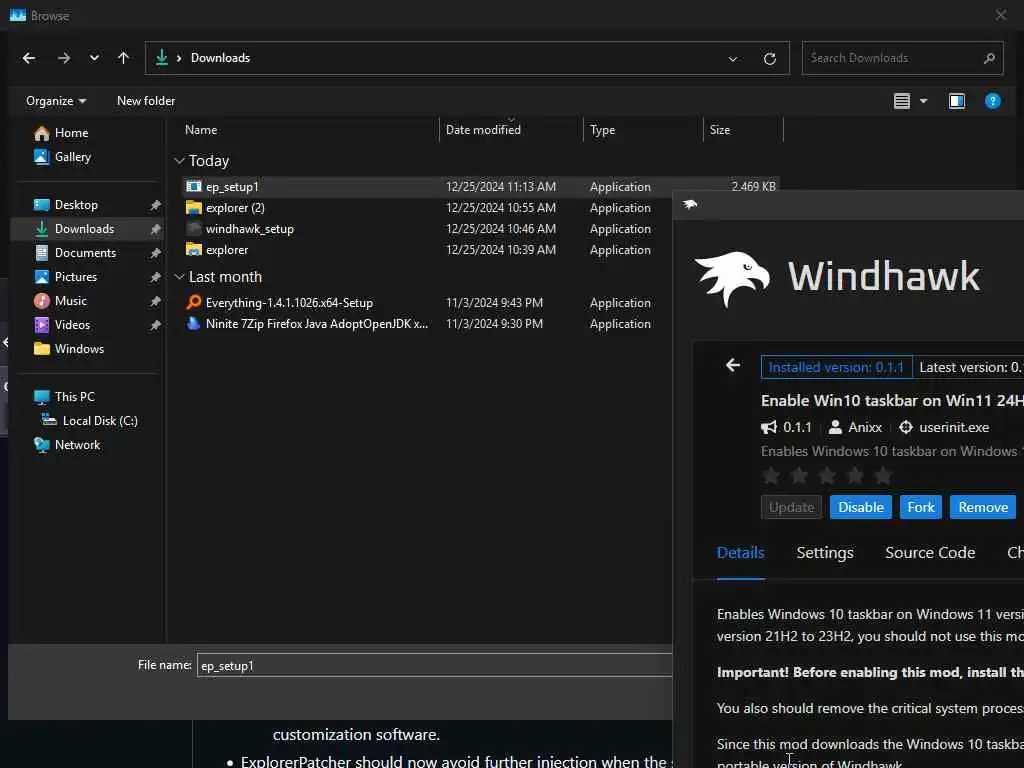The height and width of the screenshot is (768, 1024).
Task: Open recent locations dropdown arrow
Action: tap(95, 58)
